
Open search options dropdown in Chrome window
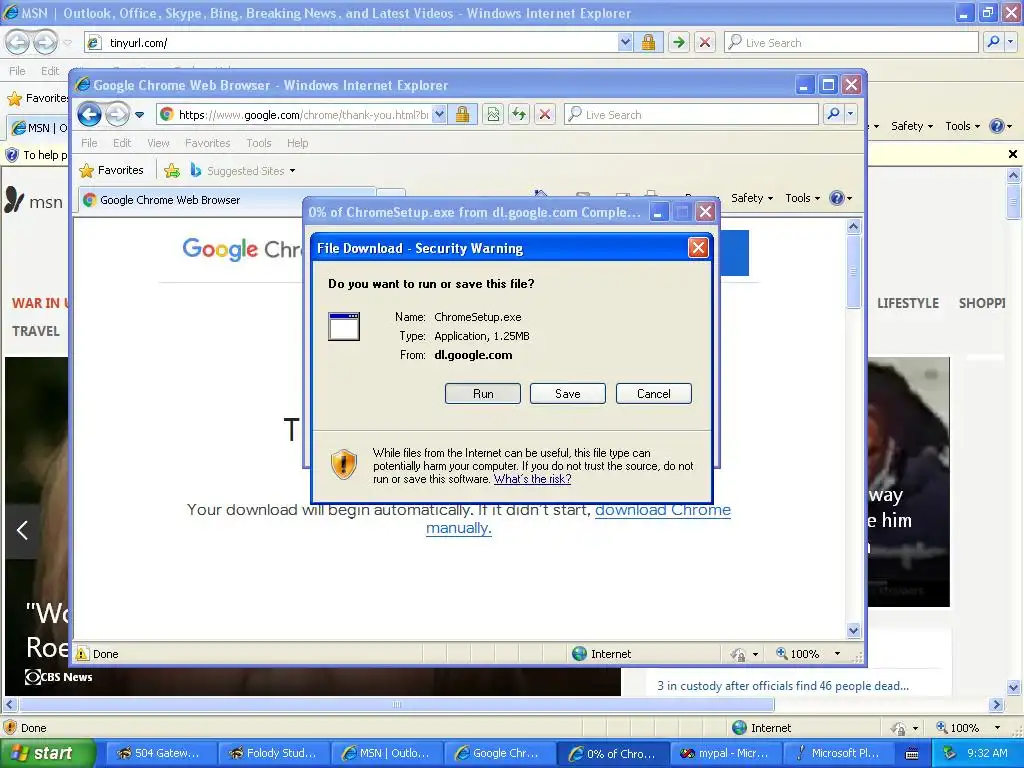tap(850, 115)
